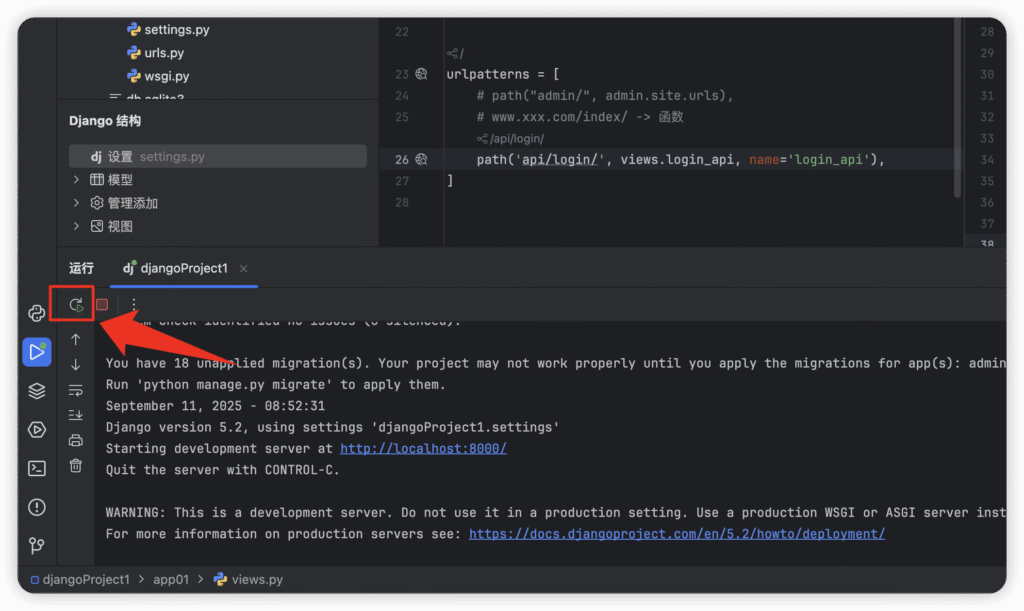Open the Git version control tool window

tap(37, 545)
